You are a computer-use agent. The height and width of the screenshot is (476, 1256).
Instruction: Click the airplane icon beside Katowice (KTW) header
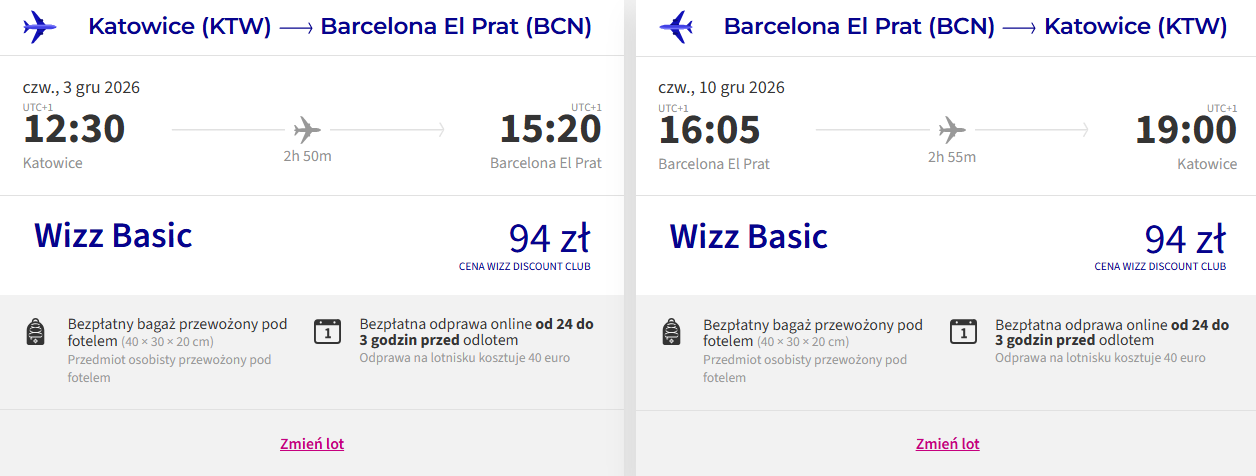pyautogui.click(x=40, y=27)
